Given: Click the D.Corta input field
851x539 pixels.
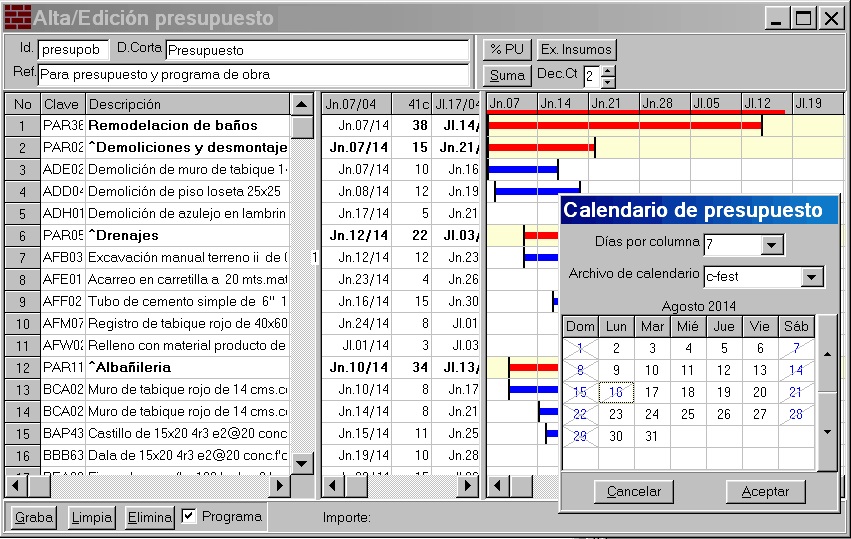Looking at the screenshot, I should point(316,50).
